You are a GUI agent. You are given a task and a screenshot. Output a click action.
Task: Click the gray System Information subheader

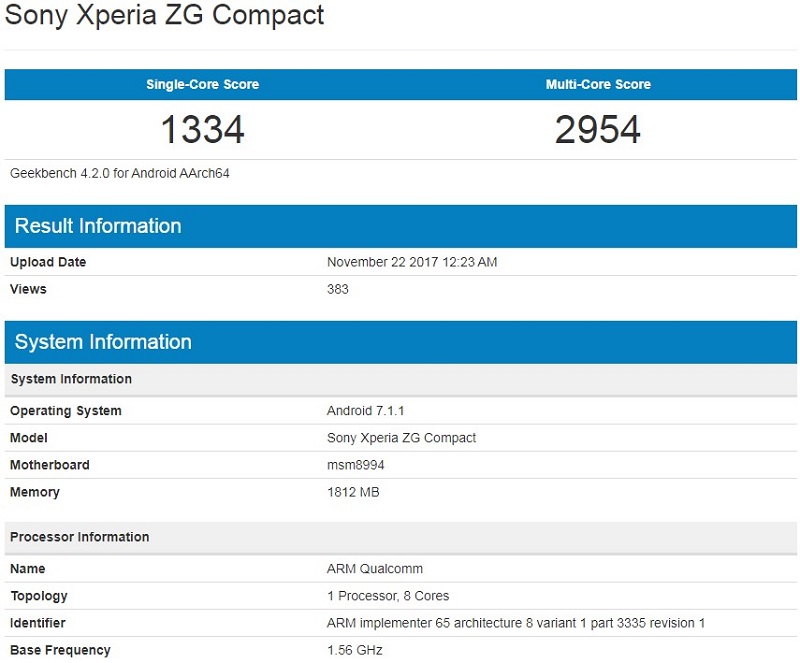point(71,379)
